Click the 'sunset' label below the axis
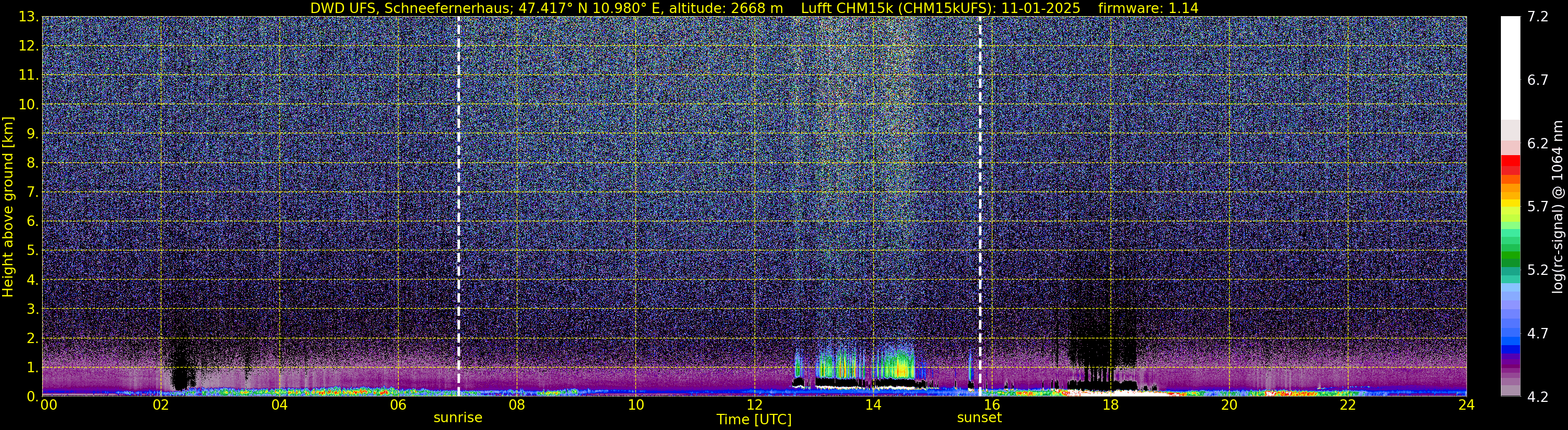1568x430 pixels. click(979, 417)
